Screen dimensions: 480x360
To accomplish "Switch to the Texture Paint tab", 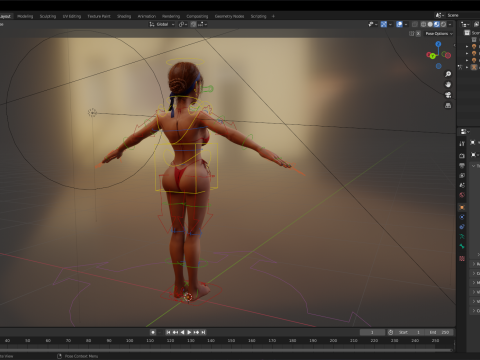I will pyautogui.click(x=99, y=16).
